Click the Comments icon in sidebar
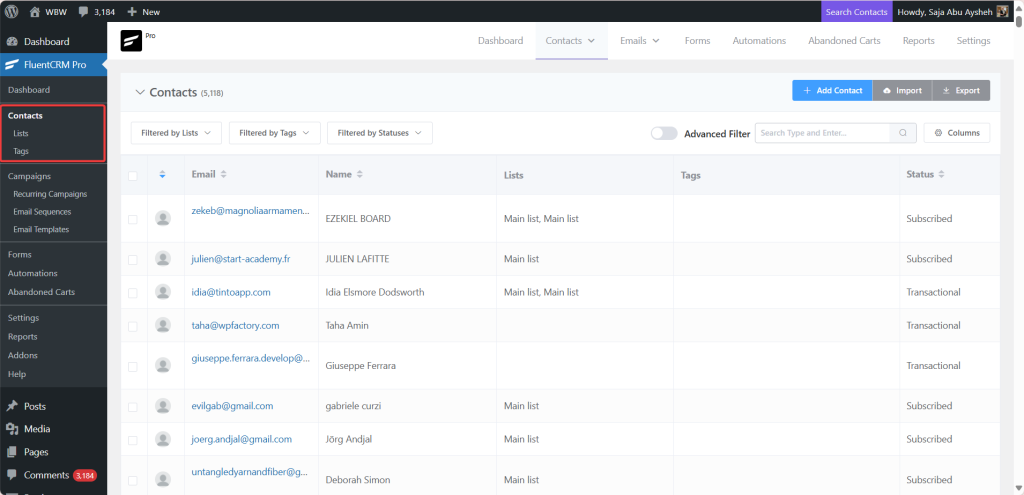Viewport: 1024px width, 495px height. [x=12, y=475]
